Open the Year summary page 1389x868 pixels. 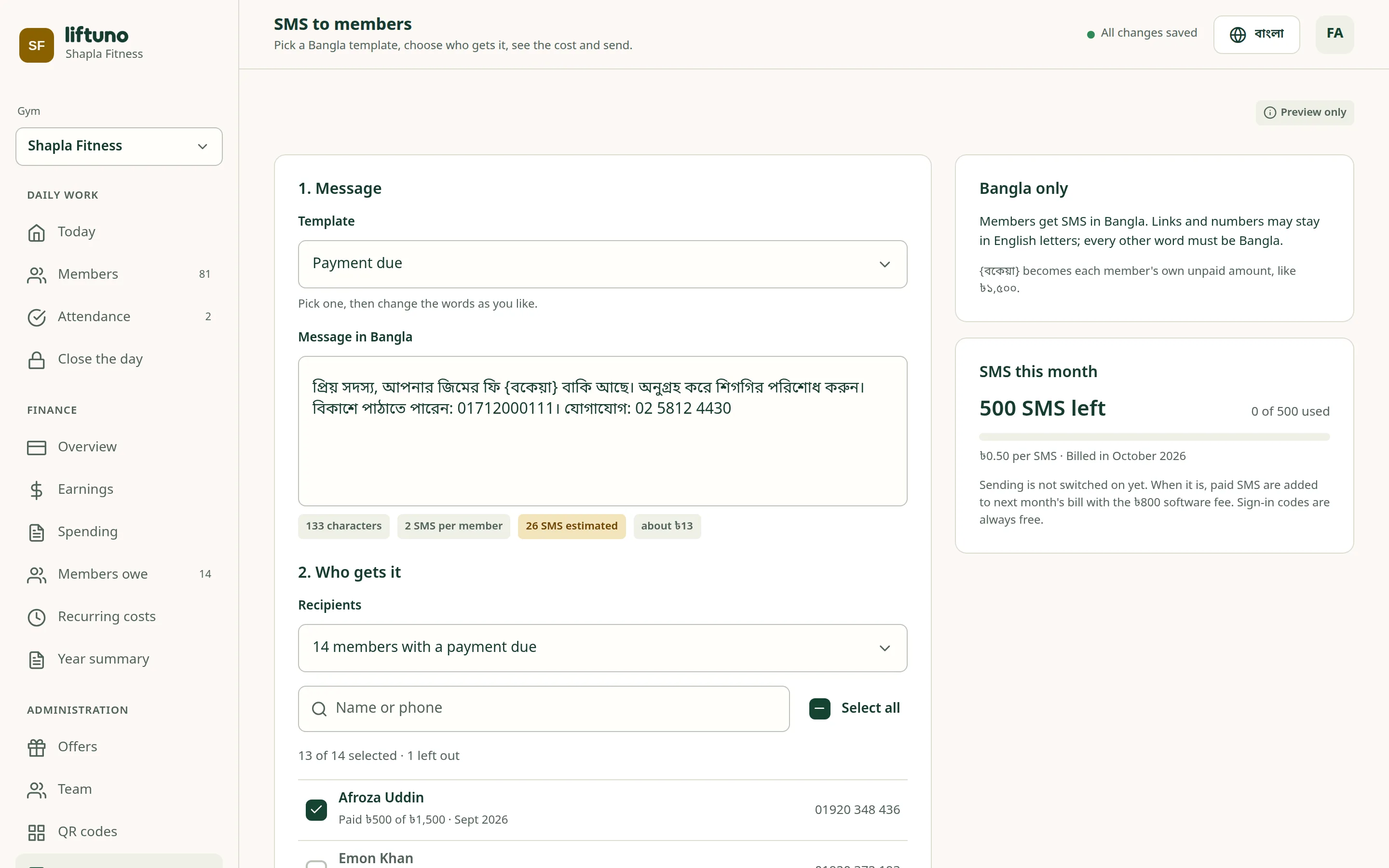(119, 660)
